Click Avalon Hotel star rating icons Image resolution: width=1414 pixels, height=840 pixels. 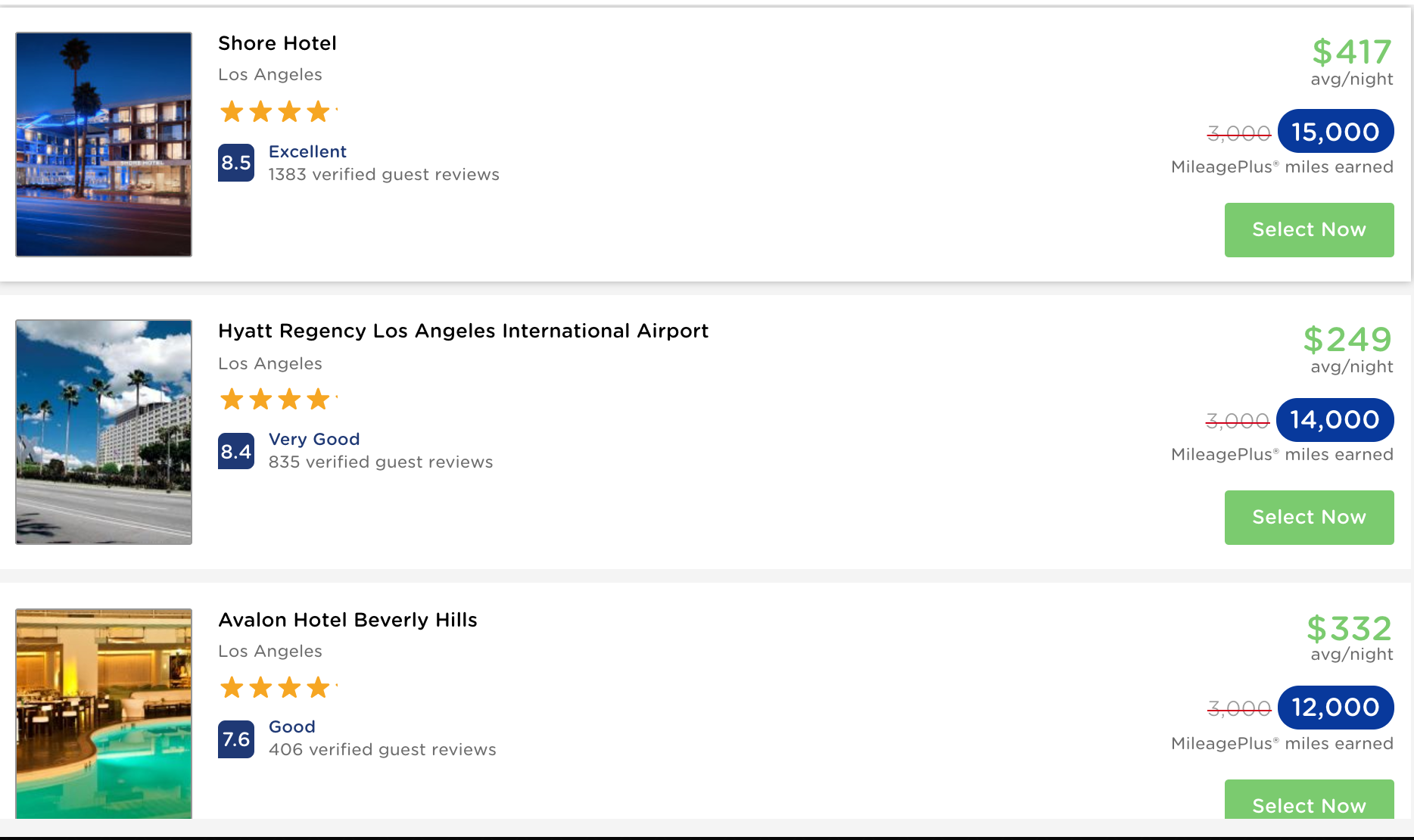pyautogui.click(x=277, y=687)
